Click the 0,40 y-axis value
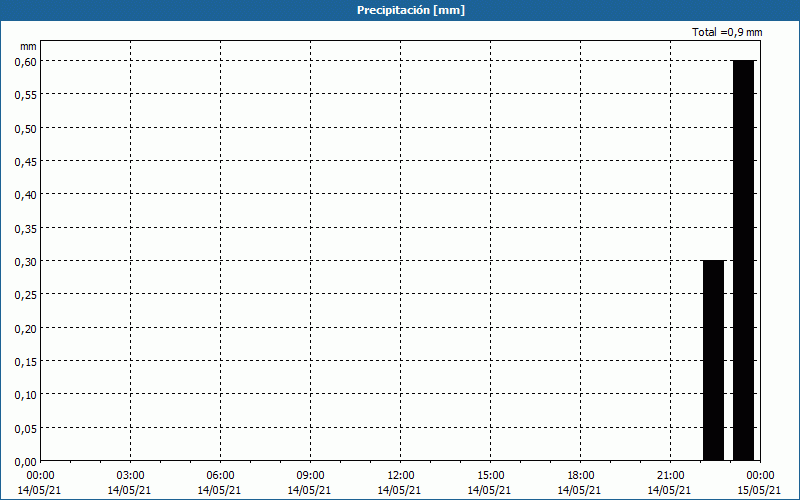This screenshot has width=800, height=500. [26, 195]
